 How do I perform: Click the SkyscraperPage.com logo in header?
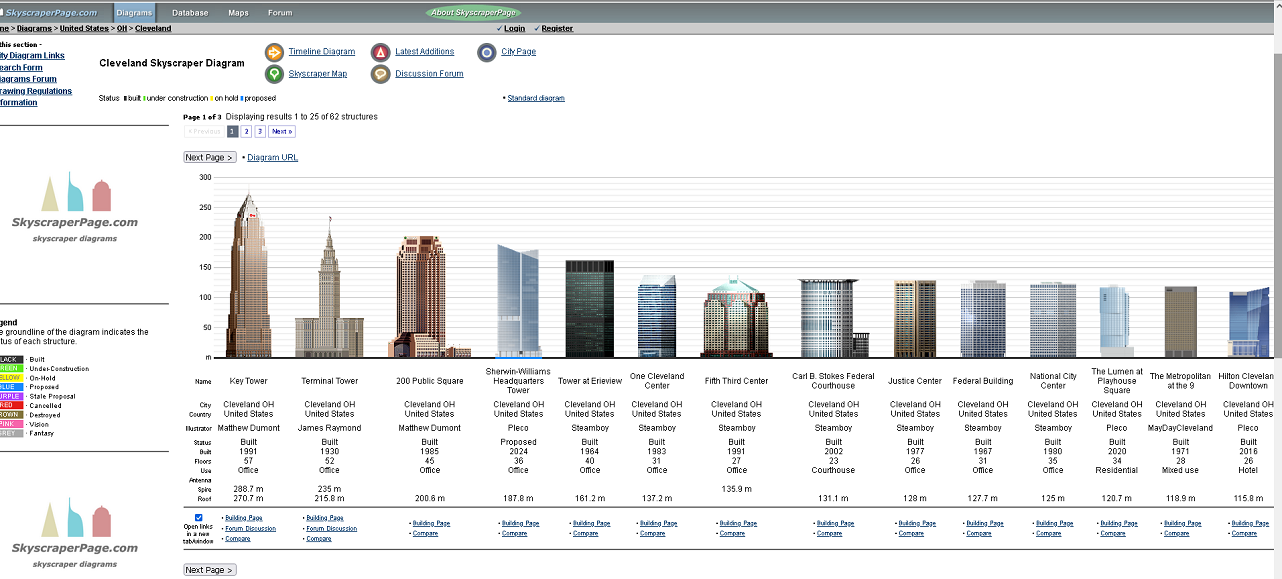[50, 12]
